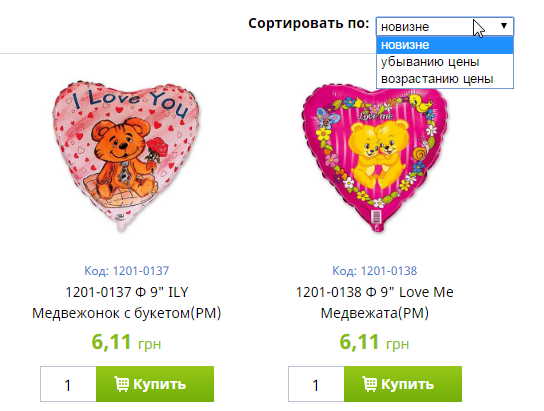Click the 6,11 грн price of second item
Screen dimensions: 544x411
click(375, 342)
